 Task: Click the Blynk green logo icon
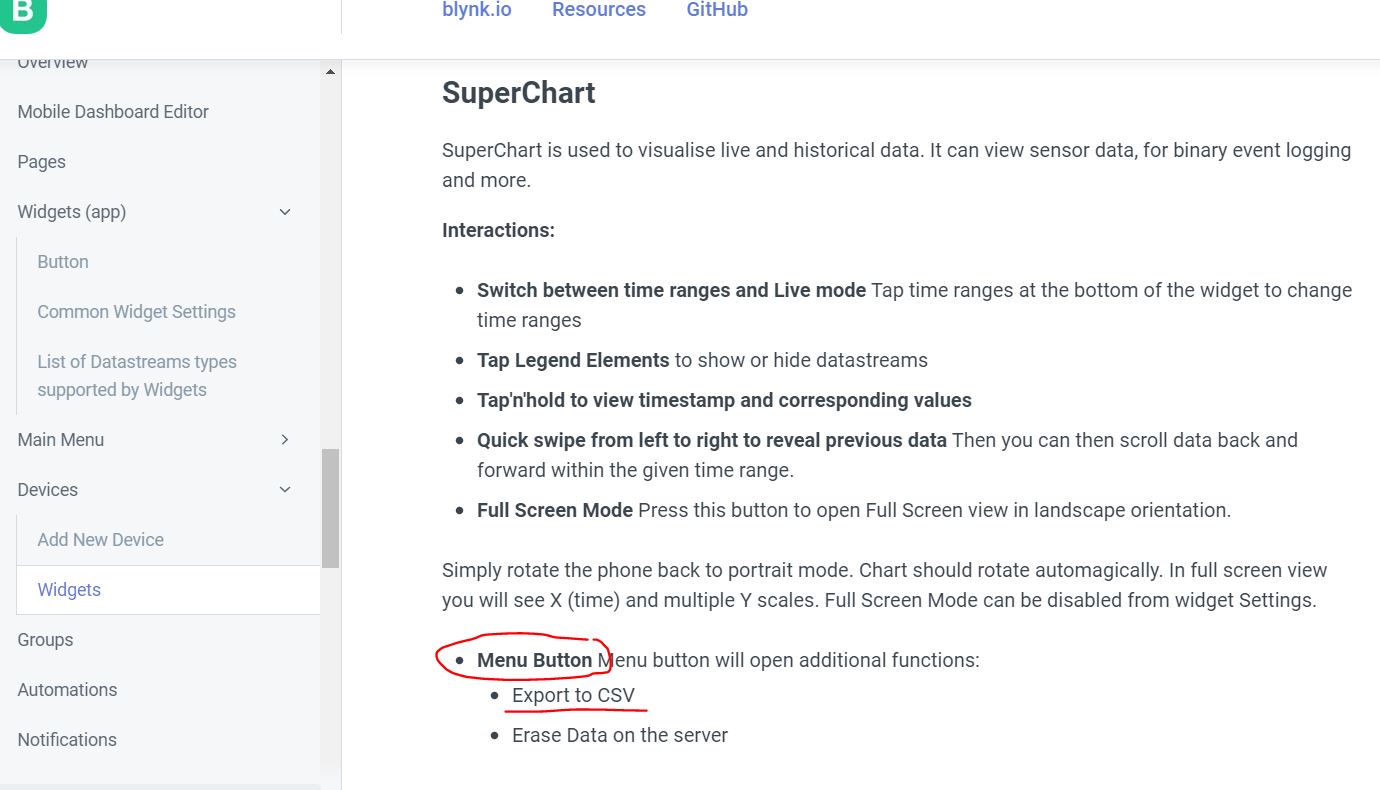click(23, 14)
